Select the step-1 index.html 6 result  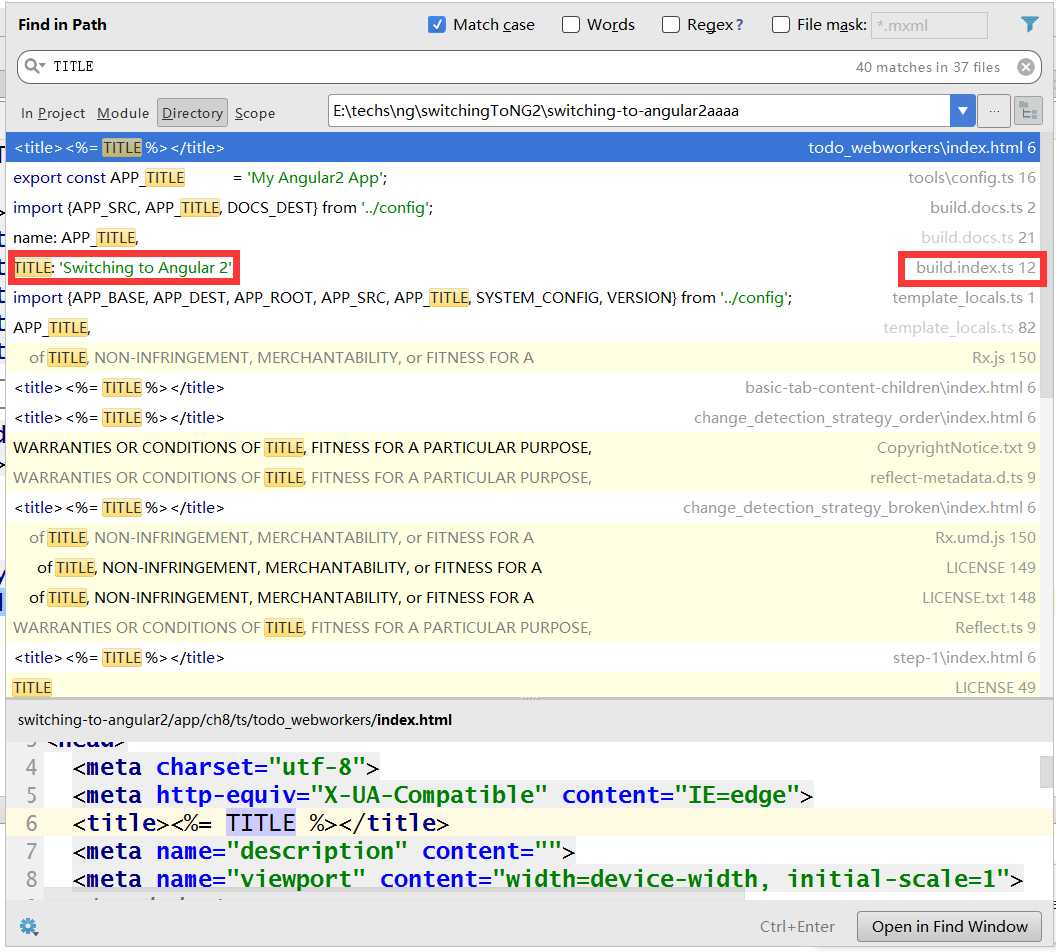(x=523, y=657)
